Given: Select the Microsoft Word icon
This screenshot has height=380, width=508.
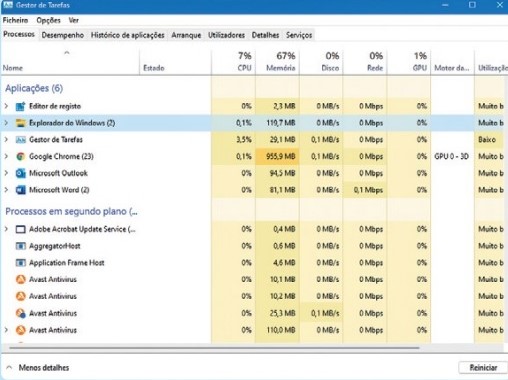Looking at the screenshot, I should point(21,190).
